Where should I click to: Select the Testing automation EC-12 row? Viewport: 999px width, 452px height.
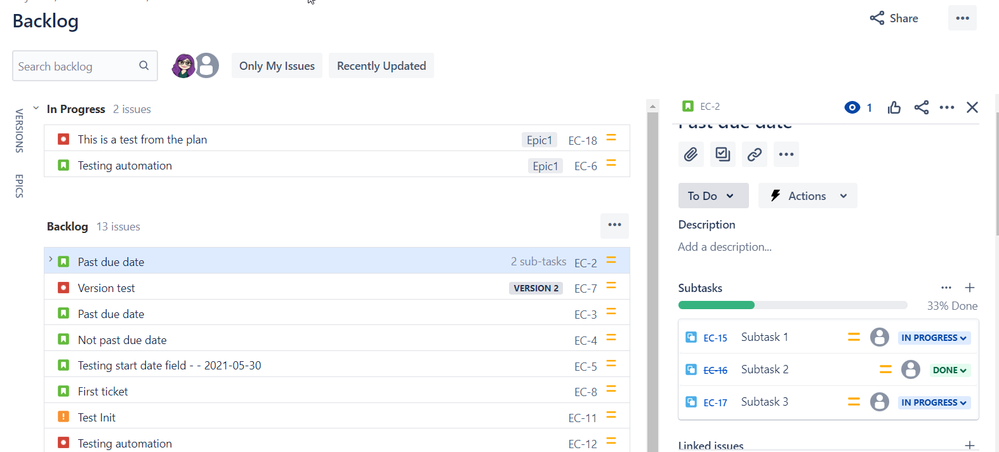pos(337,443)
